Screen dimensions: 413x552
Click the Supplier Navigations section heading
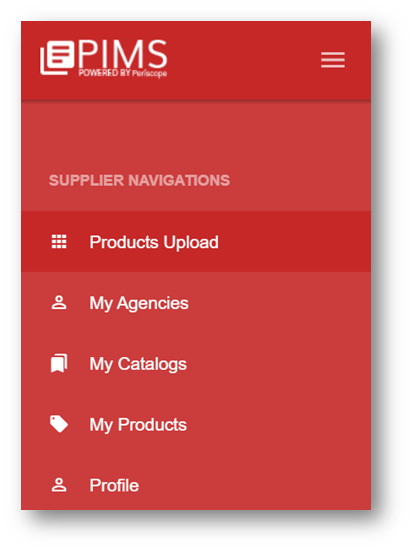(x=139, y=180)
